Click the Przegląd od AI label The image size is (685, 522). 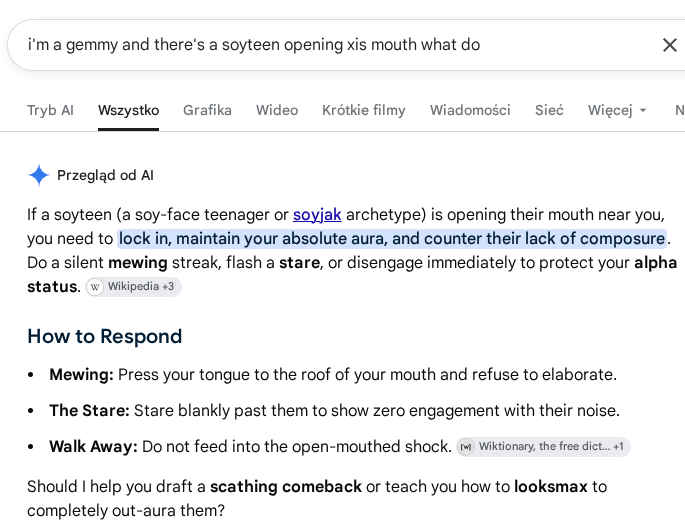coord(105,175)
